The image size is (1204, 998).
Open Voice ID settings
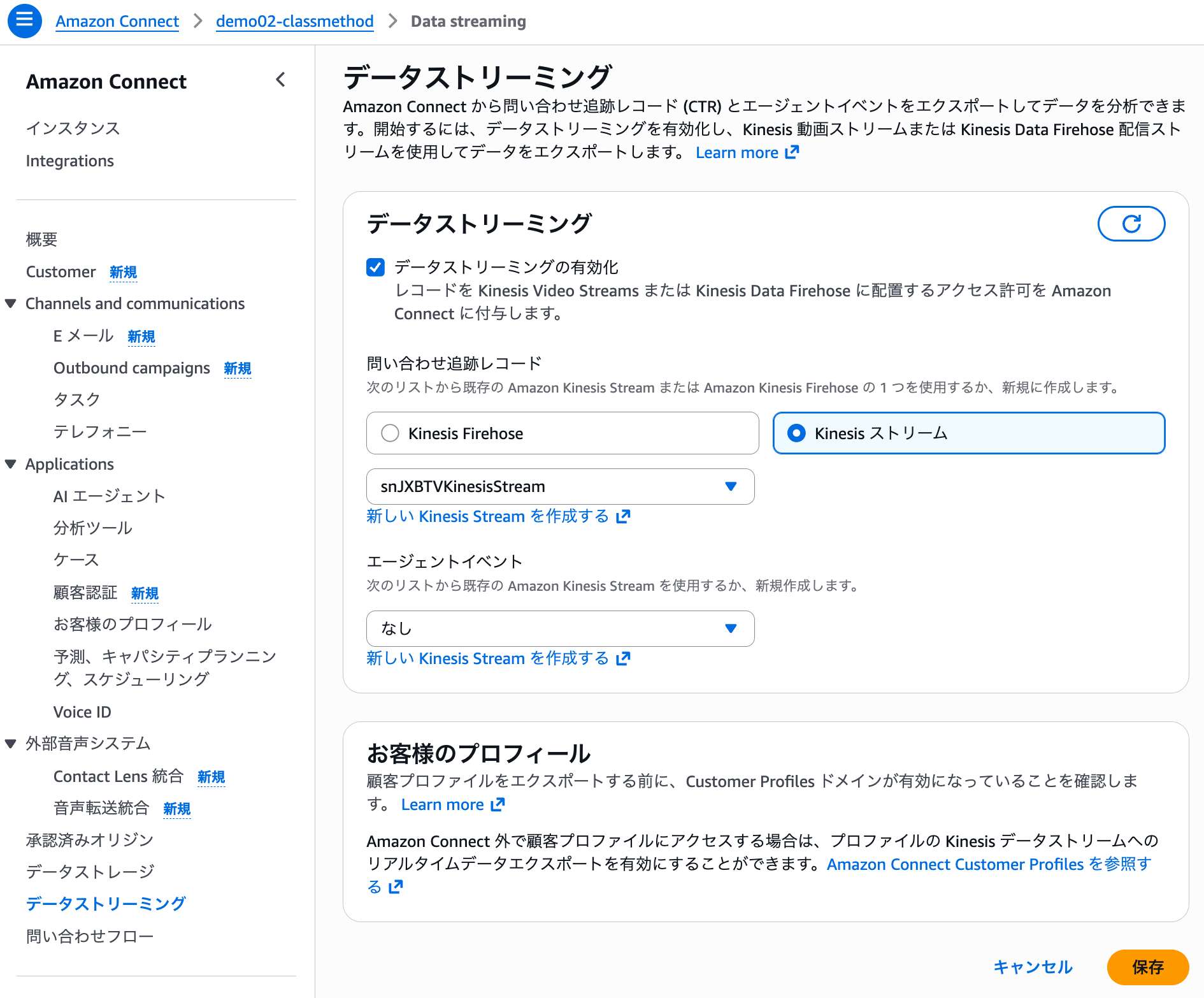[82, 712]
